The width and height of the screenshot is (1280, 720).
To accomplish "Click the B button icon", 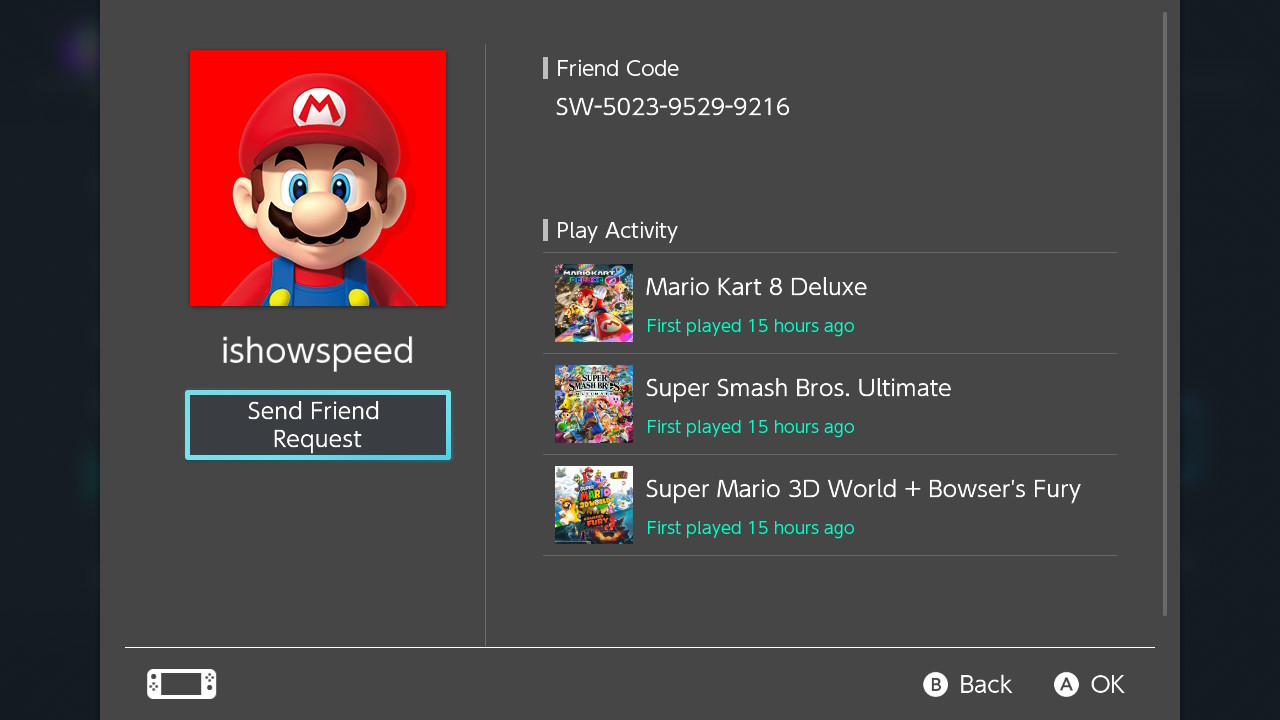I will click(x=935, y=684).
